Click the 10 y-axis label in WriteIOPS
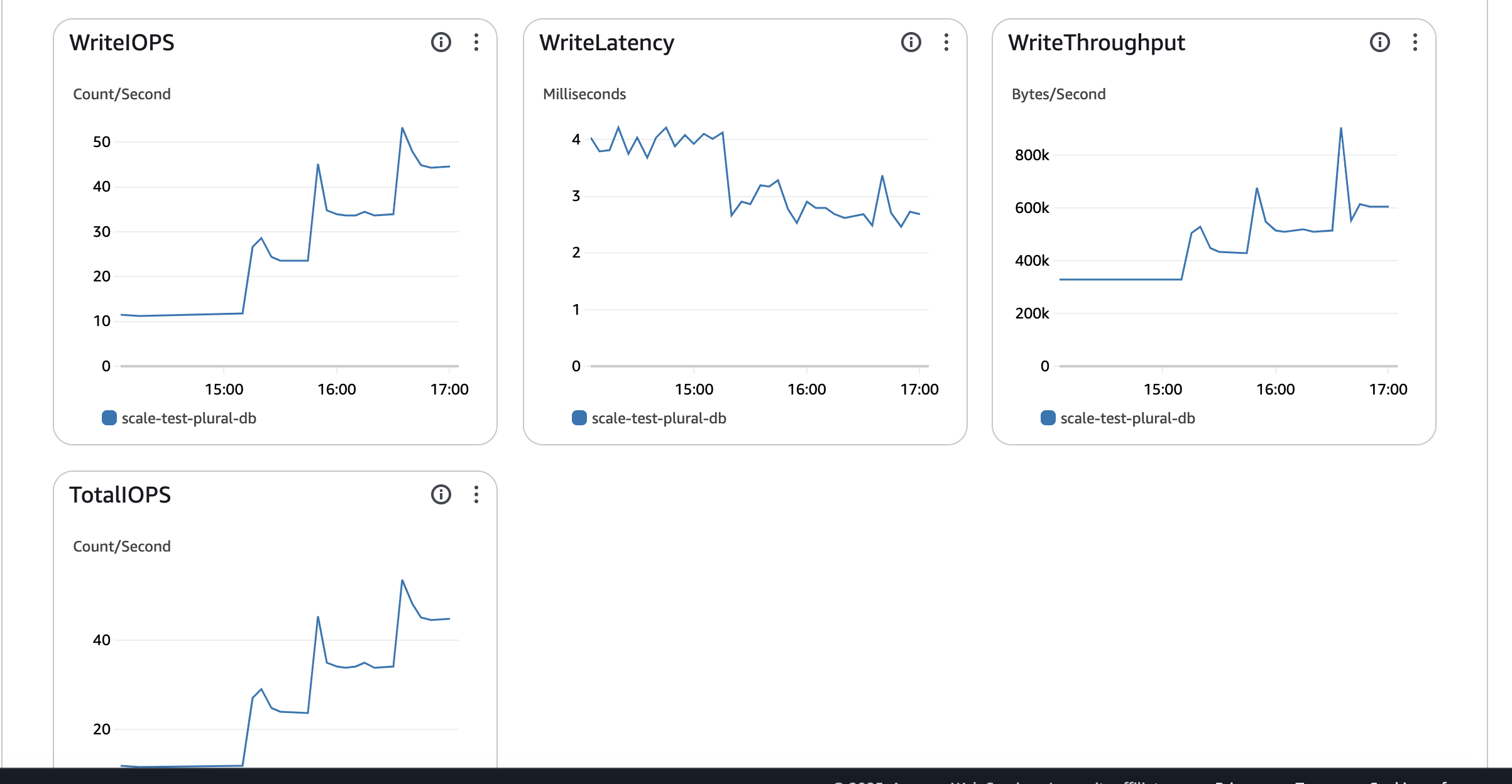 [x=102, y=321]
